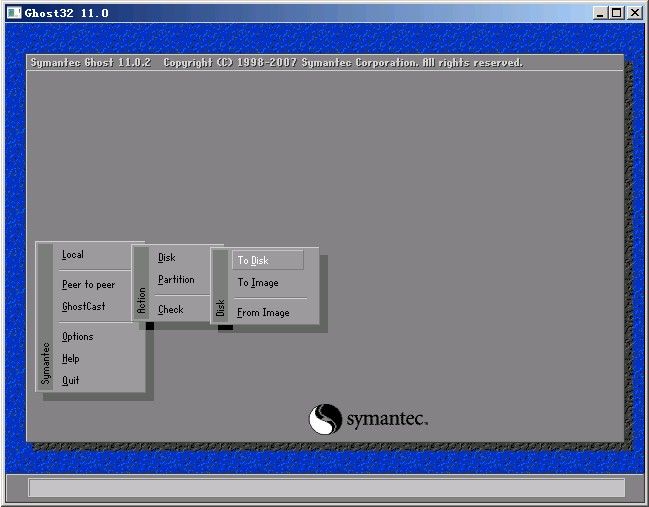Pick Partition in the Action submenu

[176, 280]
